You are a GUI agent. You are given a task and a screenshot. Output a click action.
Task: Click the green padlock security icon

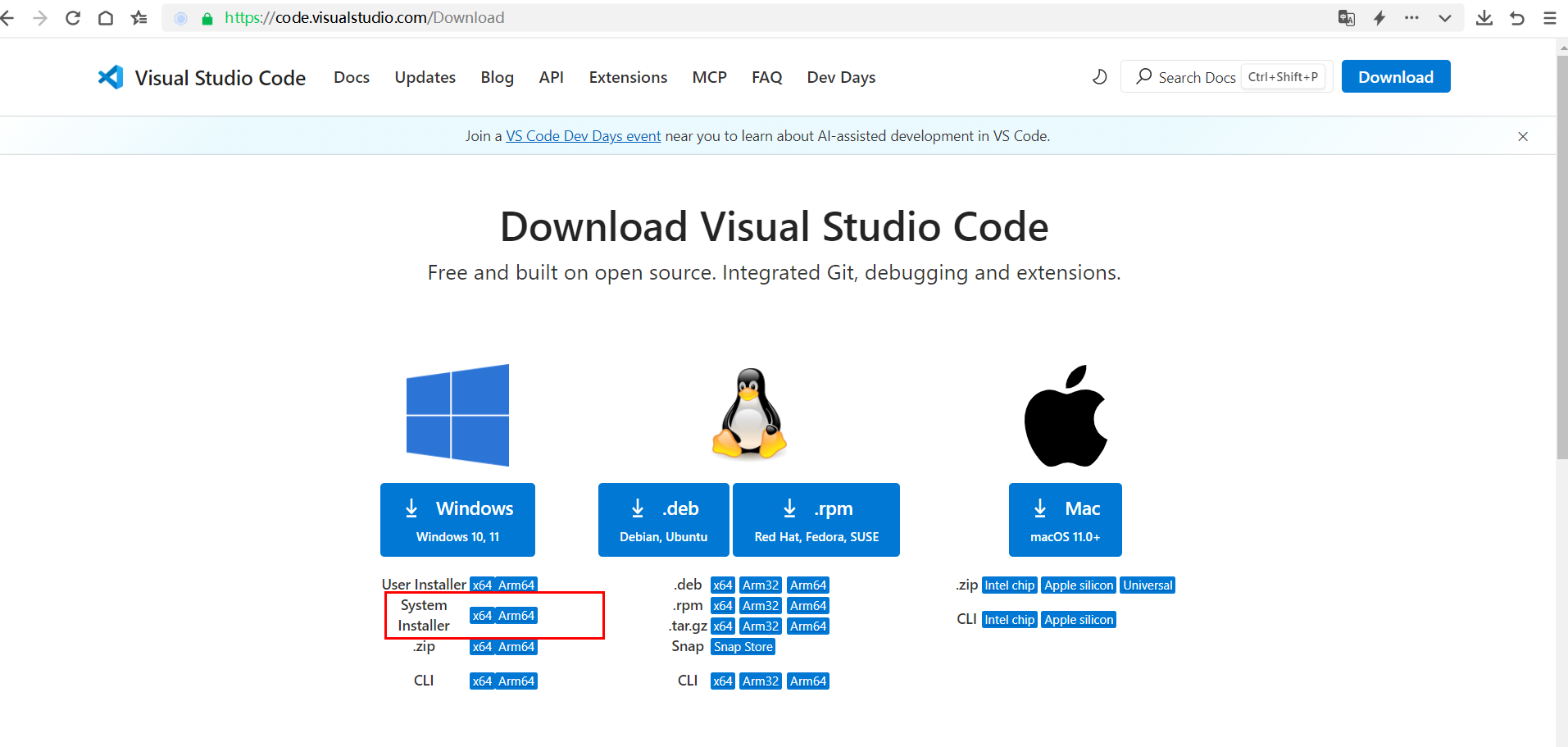pyautogui.click(x=207, y=18)
